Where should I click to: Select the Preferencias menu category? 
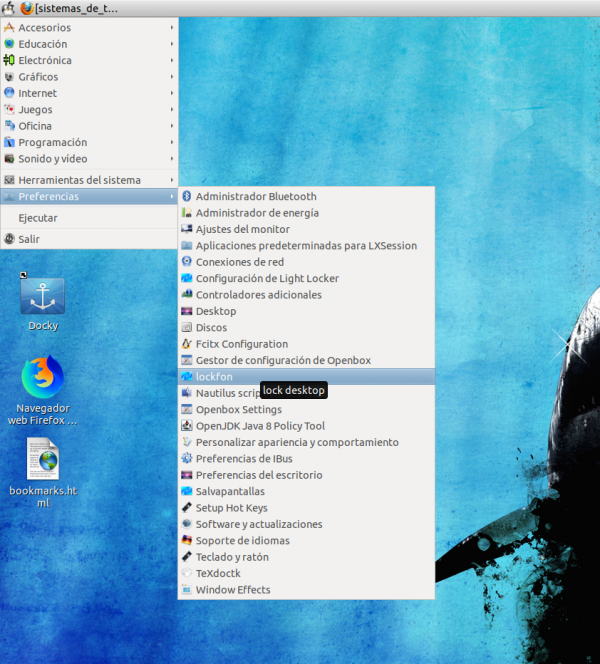click(89, 196)
